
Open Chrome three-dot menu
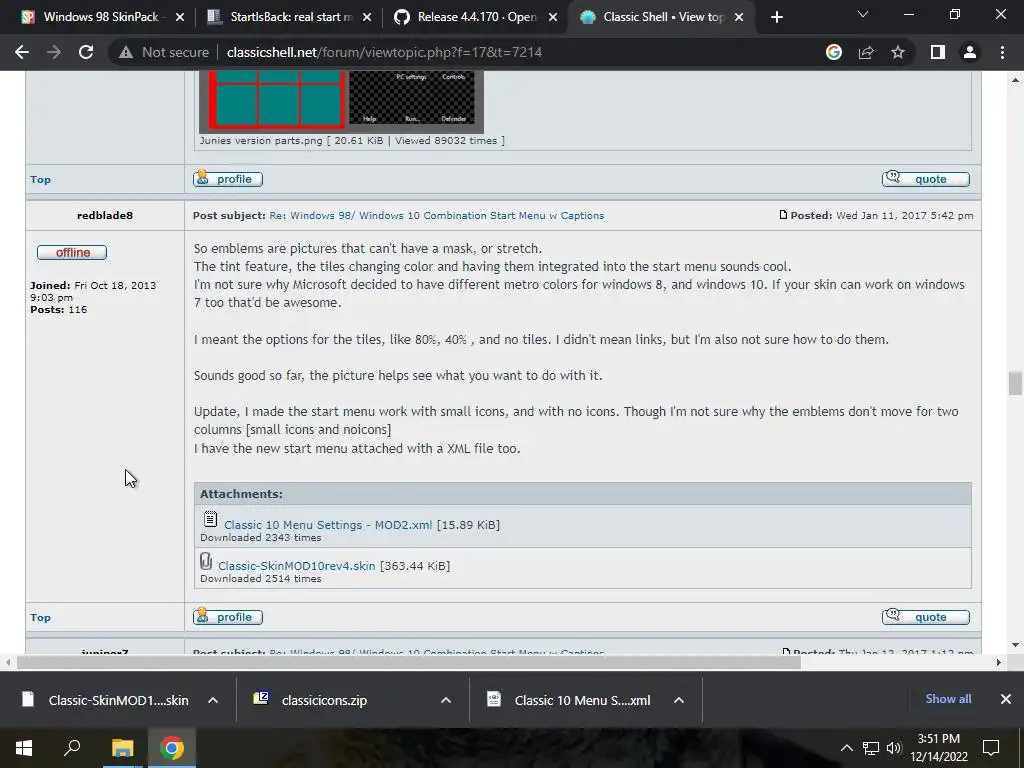click(x=1002, y=52)
